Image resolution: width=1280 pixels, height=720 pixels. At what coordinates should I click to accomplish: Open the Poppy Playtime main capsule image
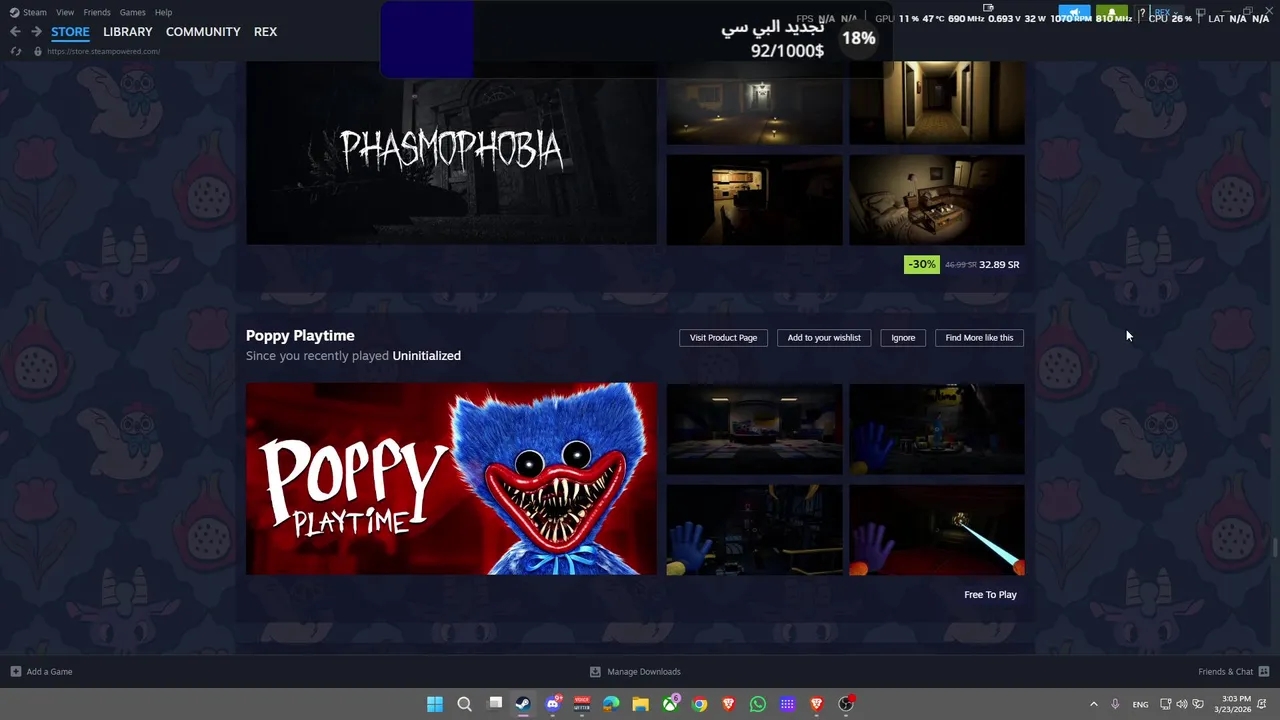(451, 479)
